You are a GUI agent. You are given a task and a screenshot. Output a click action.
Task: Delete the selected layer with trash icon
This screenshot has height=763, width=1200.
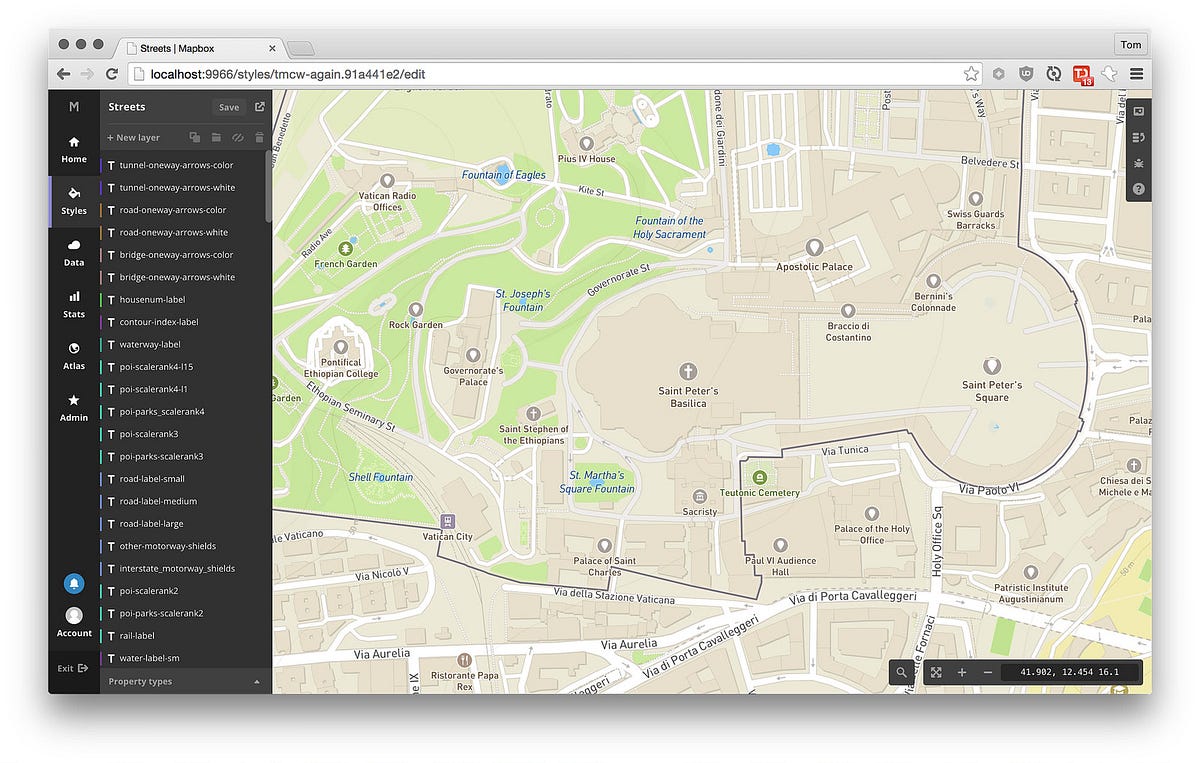[x=259, y=137]
